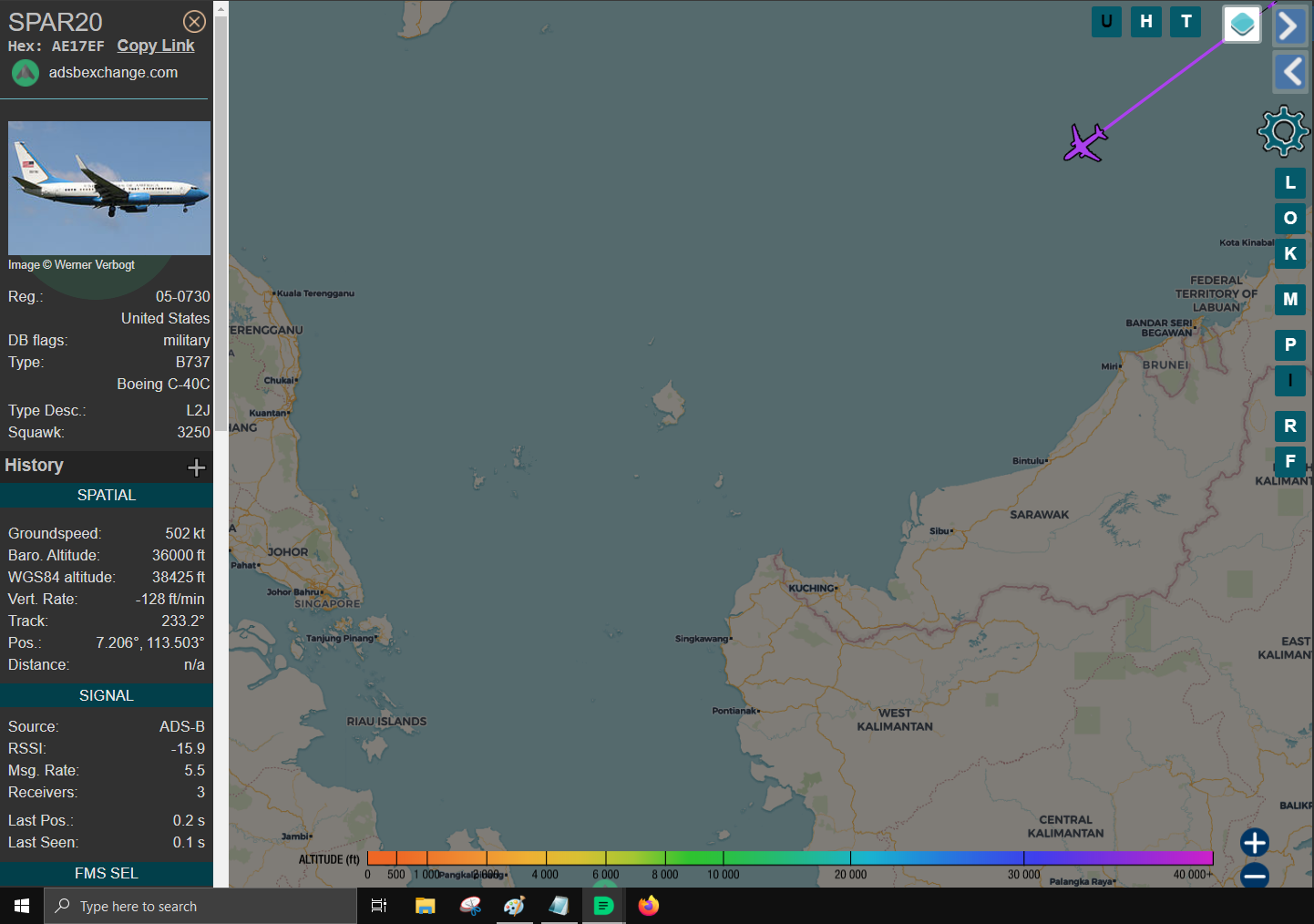Open the map layers selector icon

coord(1242,25)
